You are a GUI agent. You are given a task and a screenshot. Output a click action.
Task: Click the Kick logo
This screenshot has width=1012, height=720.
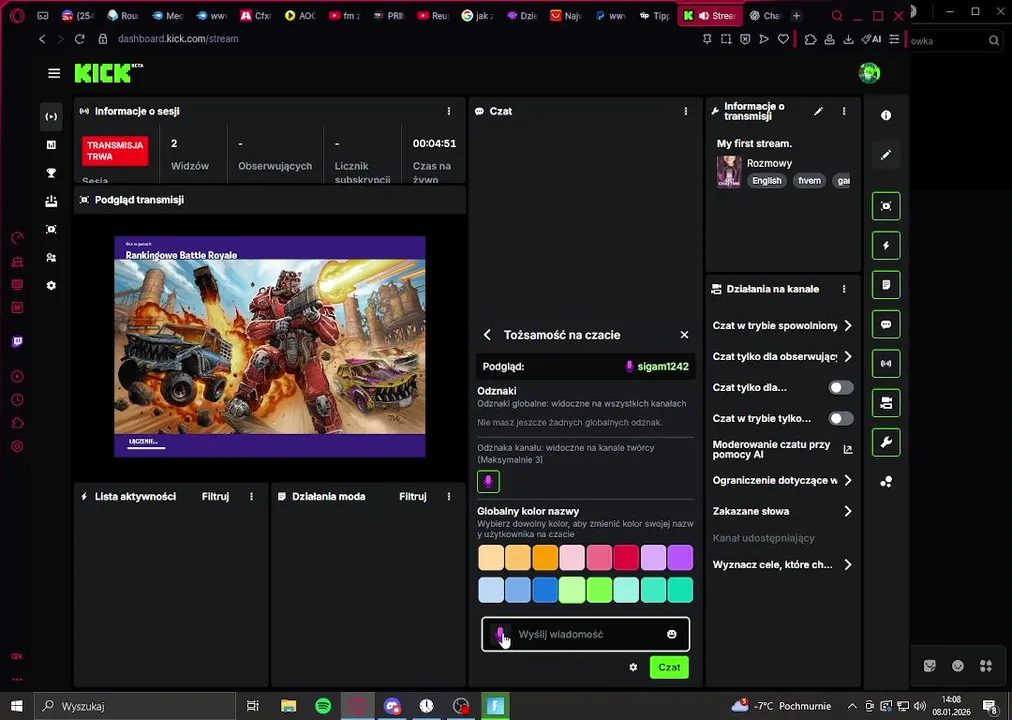tap(108, 73)
